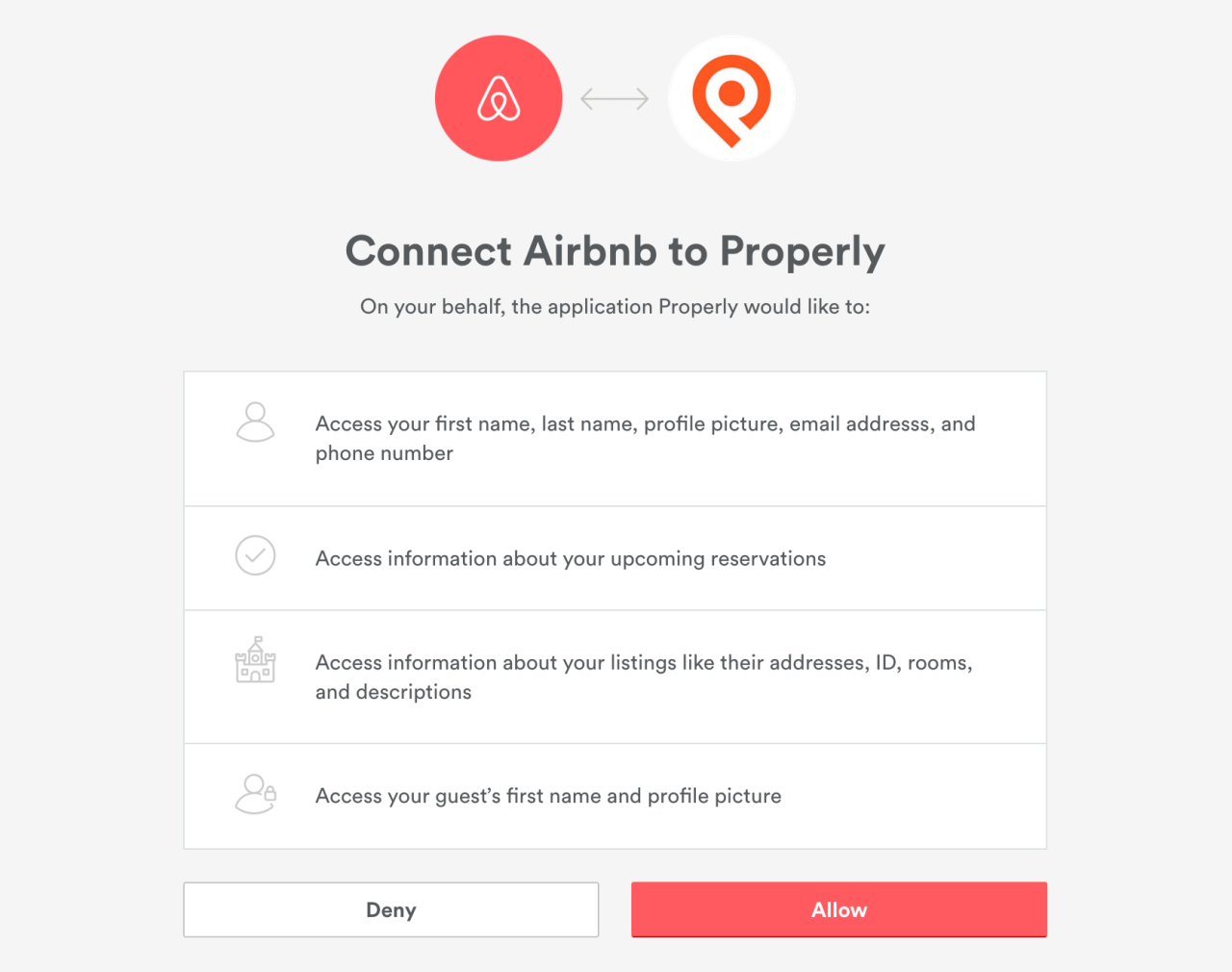Viewport: 1232px width, 972px height.
Task: Click the word "Properly" in the subtitle
Action: pyautogui.click(x=698, y=307)
